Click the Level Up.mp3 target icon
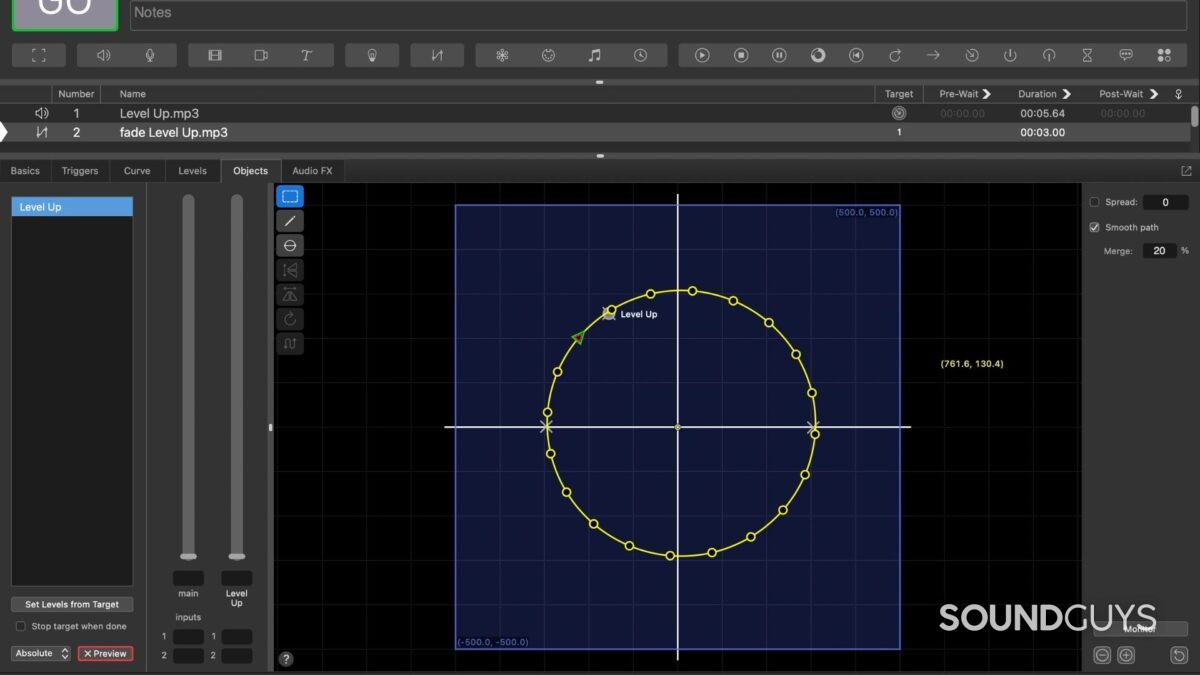1200x675 pixels. (x=899, y=114)
